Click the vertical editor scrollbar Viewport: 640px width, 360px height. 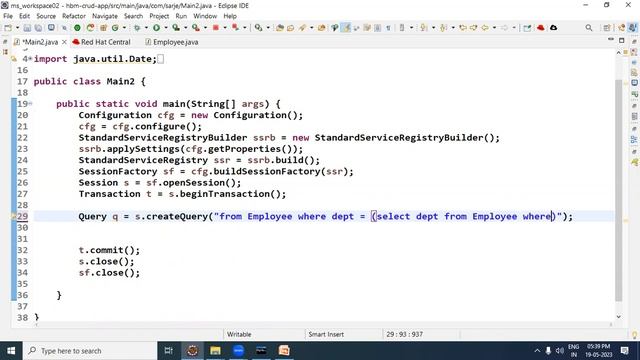[618, 190]
